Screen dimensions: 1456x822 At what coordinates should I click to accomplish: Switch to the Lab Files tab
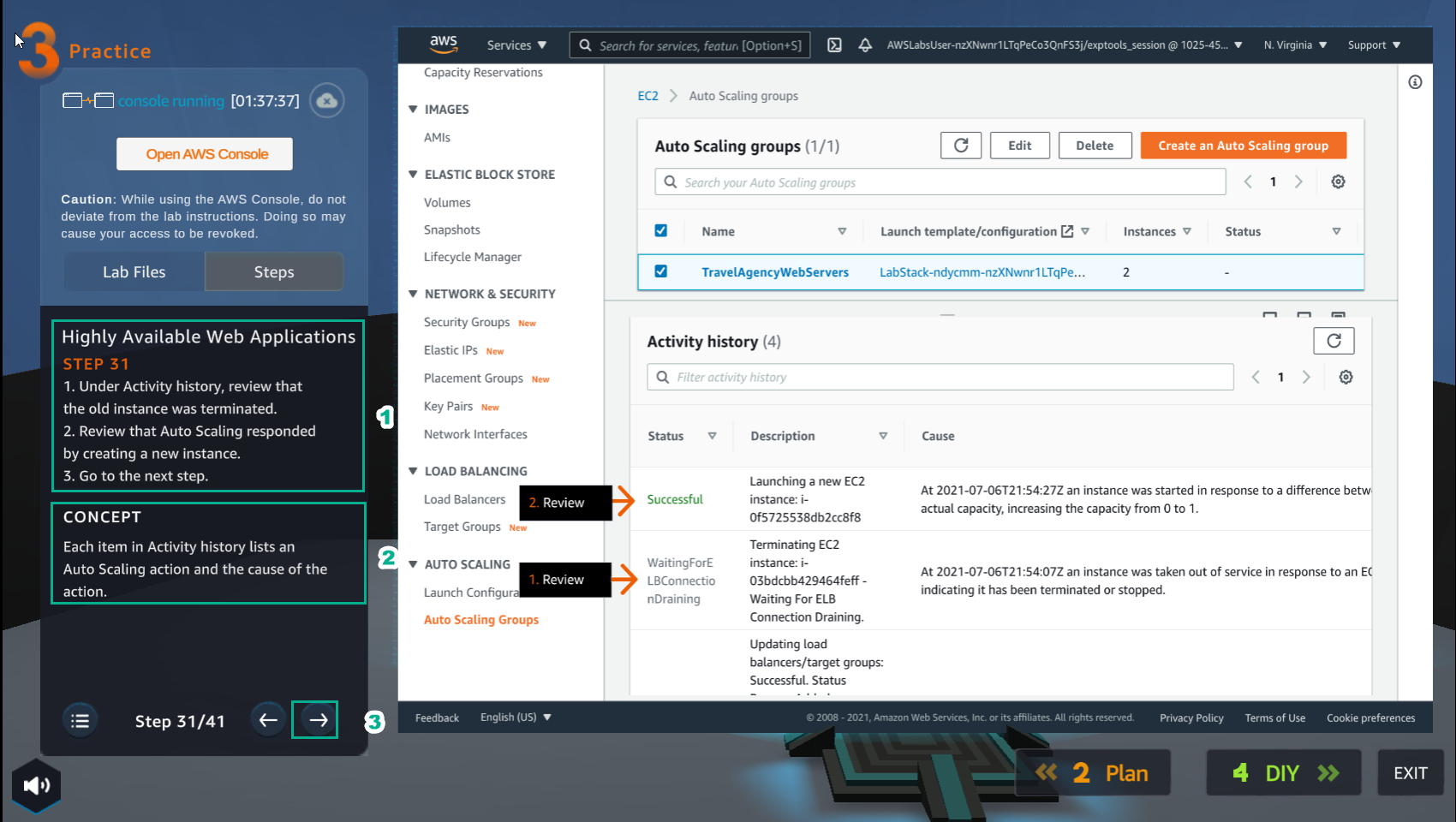point(134,271)
